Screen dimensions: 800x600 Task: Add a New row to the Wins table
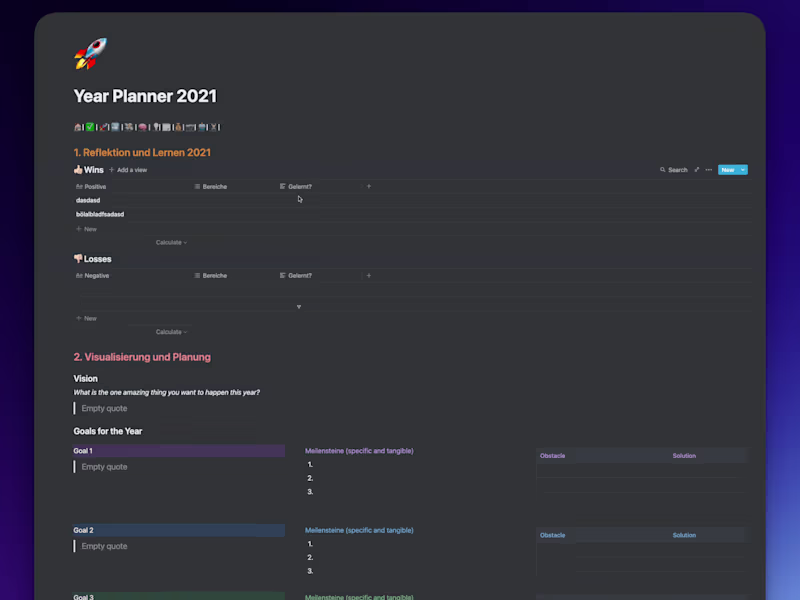pyautogui.click(x=87, y=229)
